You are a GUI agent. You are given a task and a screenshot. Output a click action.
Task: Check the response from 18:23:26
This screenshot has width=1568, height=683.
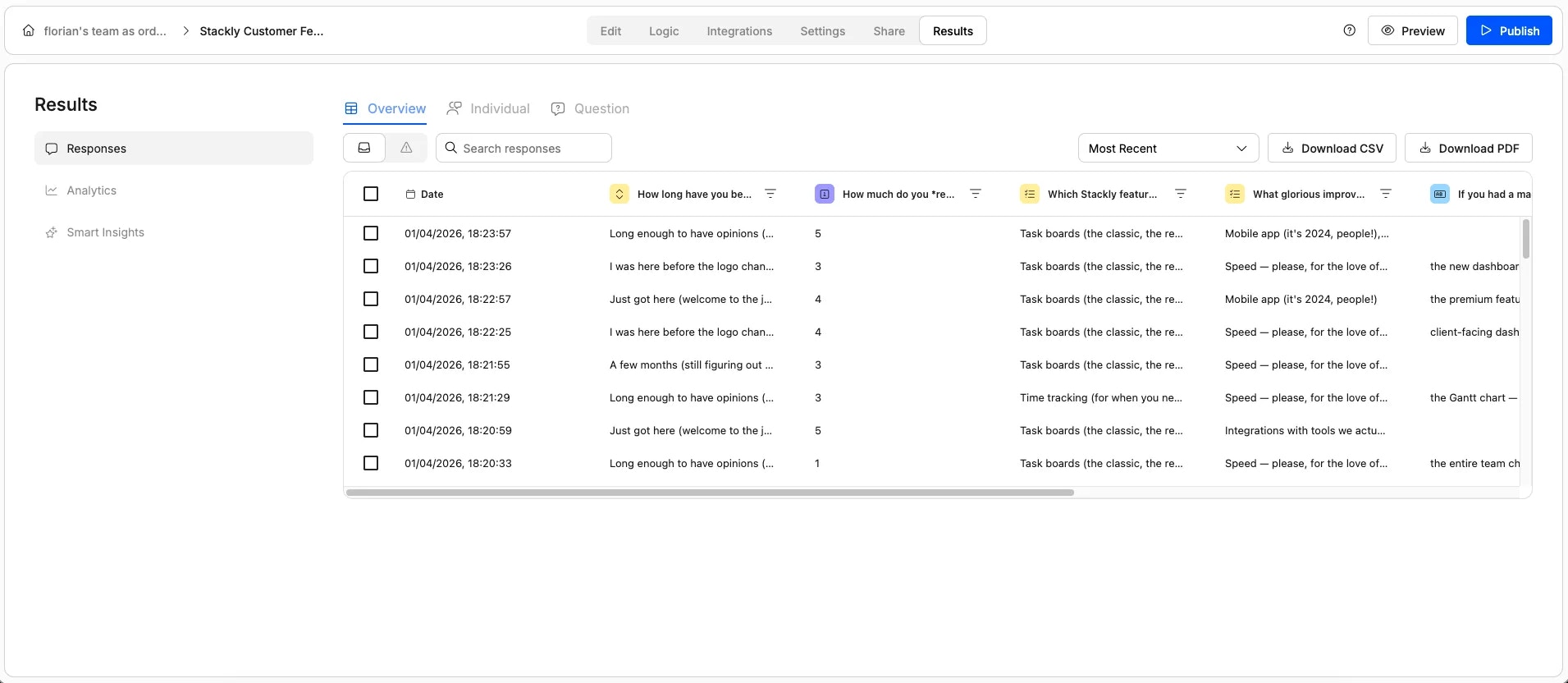[x=371, y=266]
